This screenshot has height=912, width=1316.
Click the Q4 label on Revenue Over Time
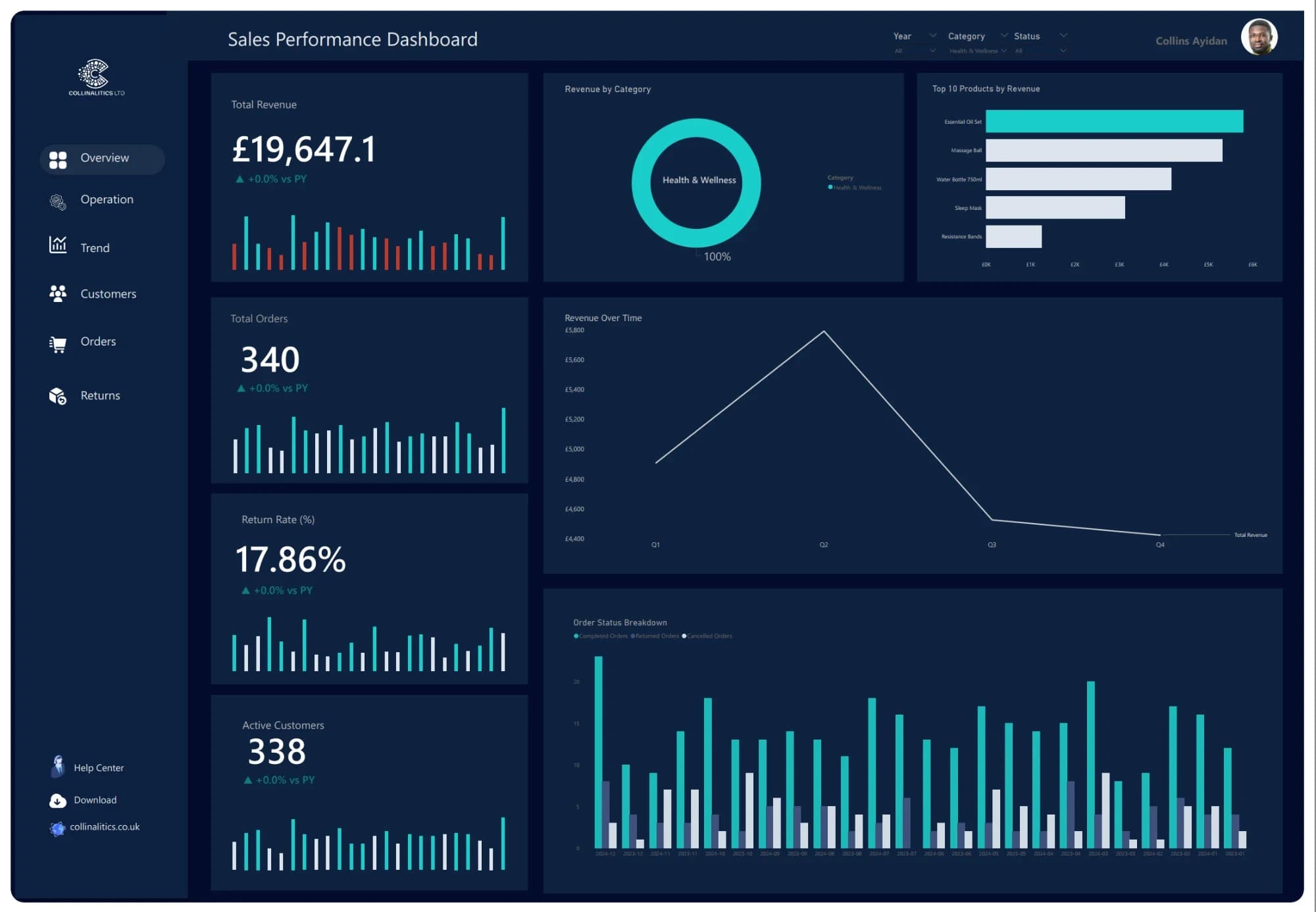(1159, 545)
